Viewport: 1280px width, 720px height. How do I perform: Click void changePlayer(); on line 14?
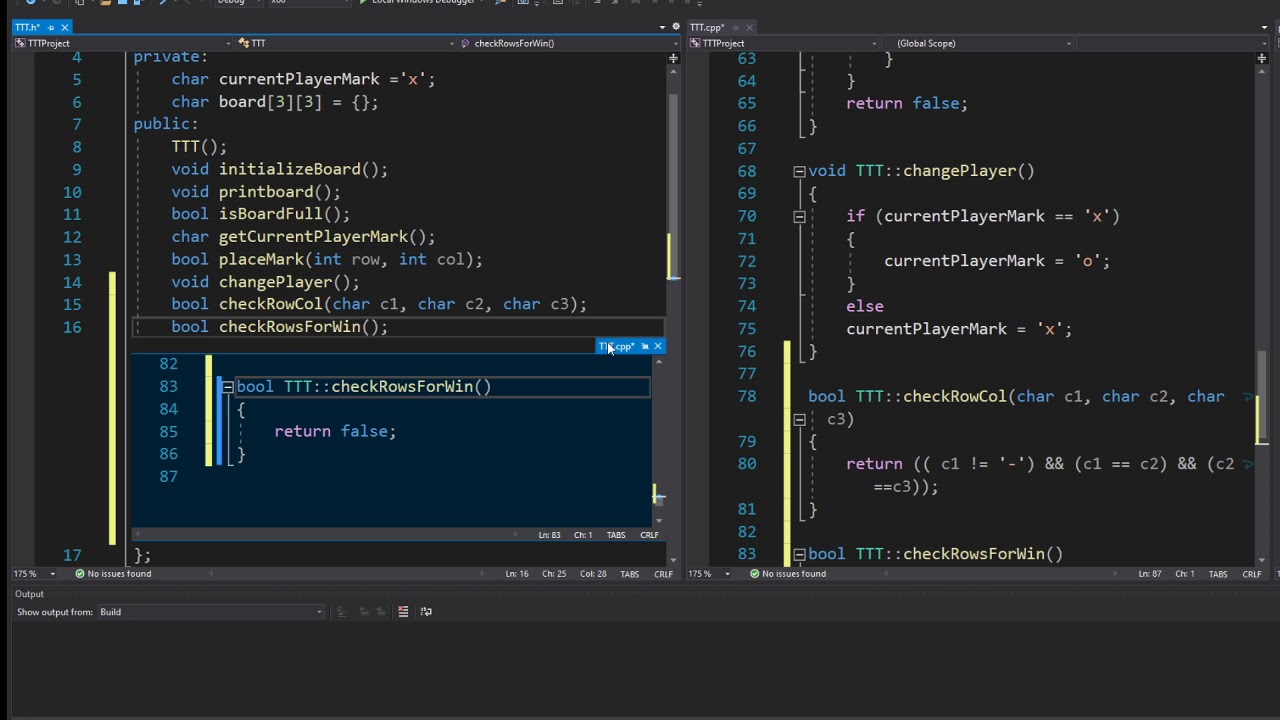click(265, 282)
